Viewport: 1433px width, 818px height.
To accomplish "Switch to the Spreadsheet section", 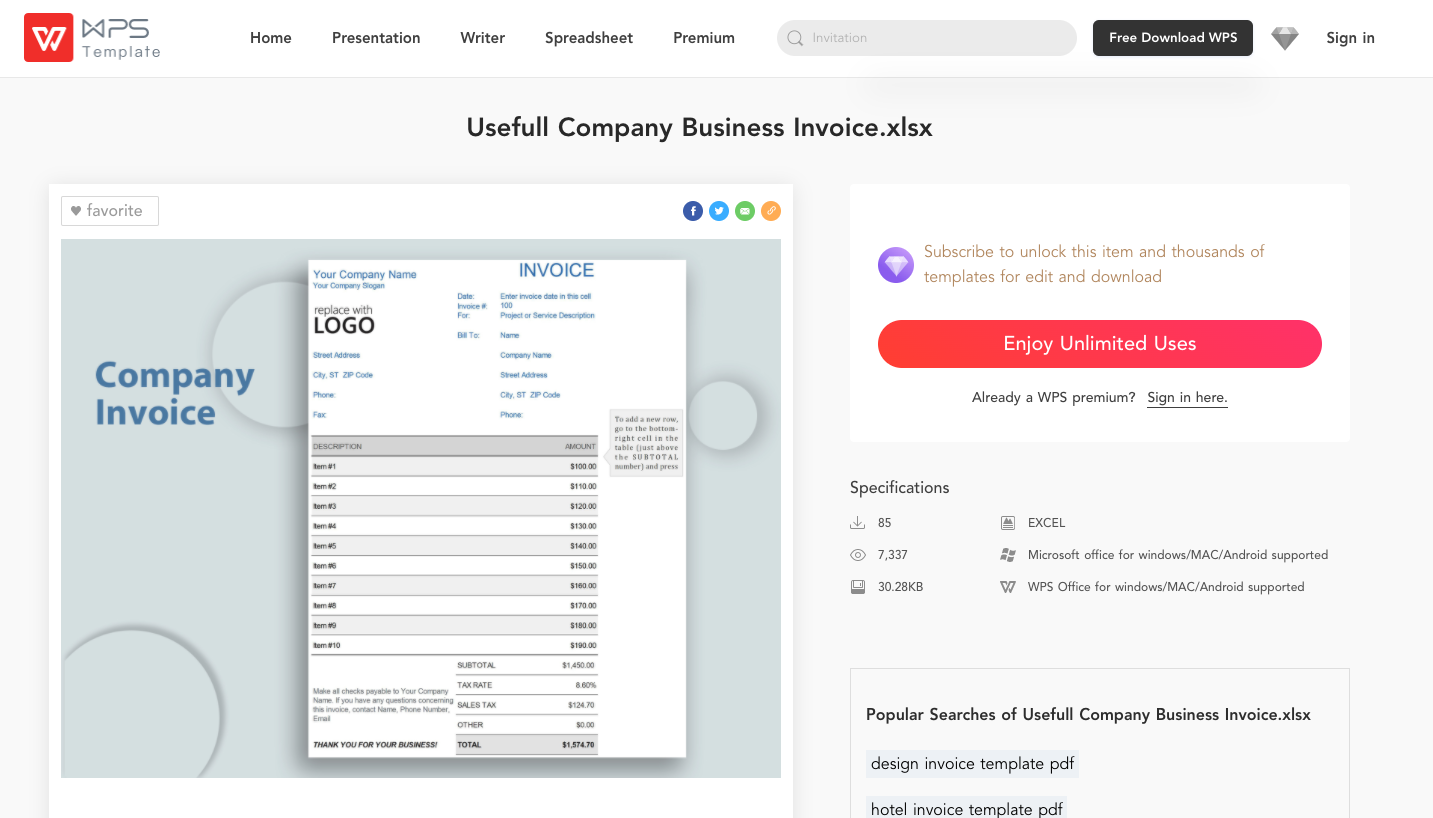I will pos(588,38).
